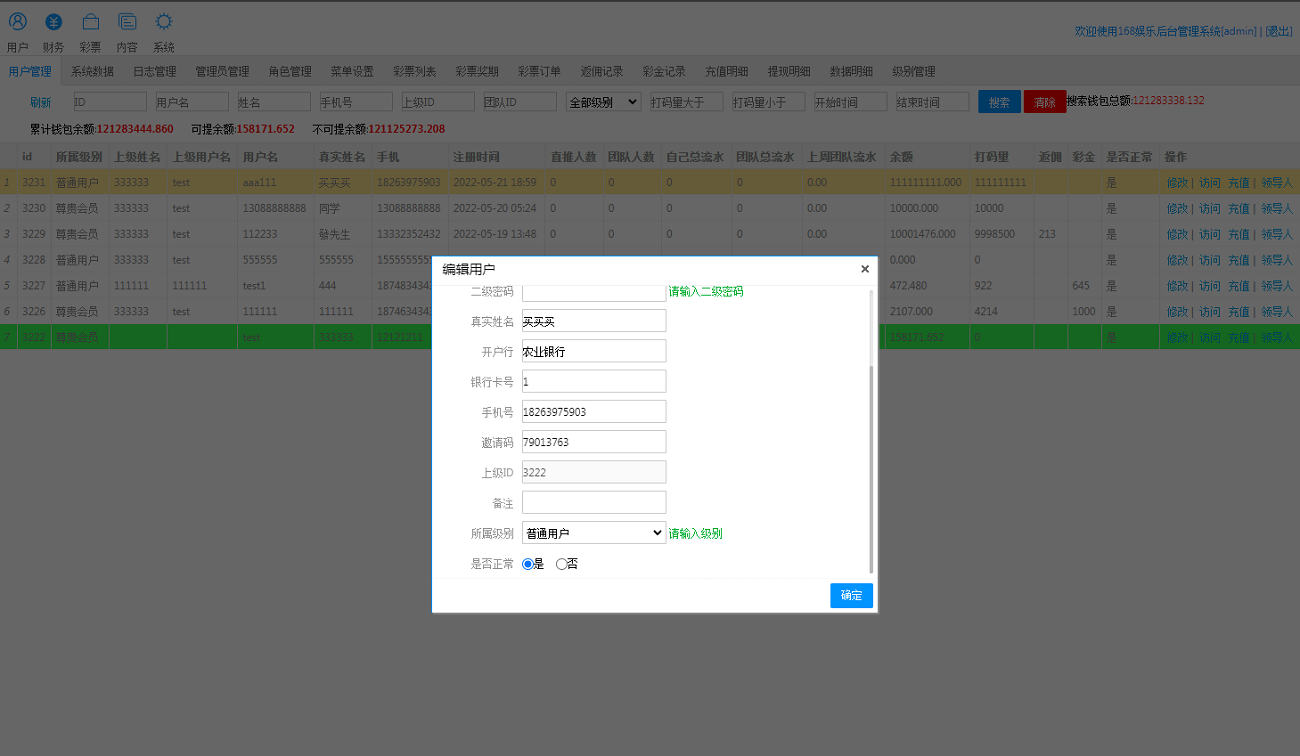
Task: Select 是 radio for 是否正常
Action: click(528, 564)
